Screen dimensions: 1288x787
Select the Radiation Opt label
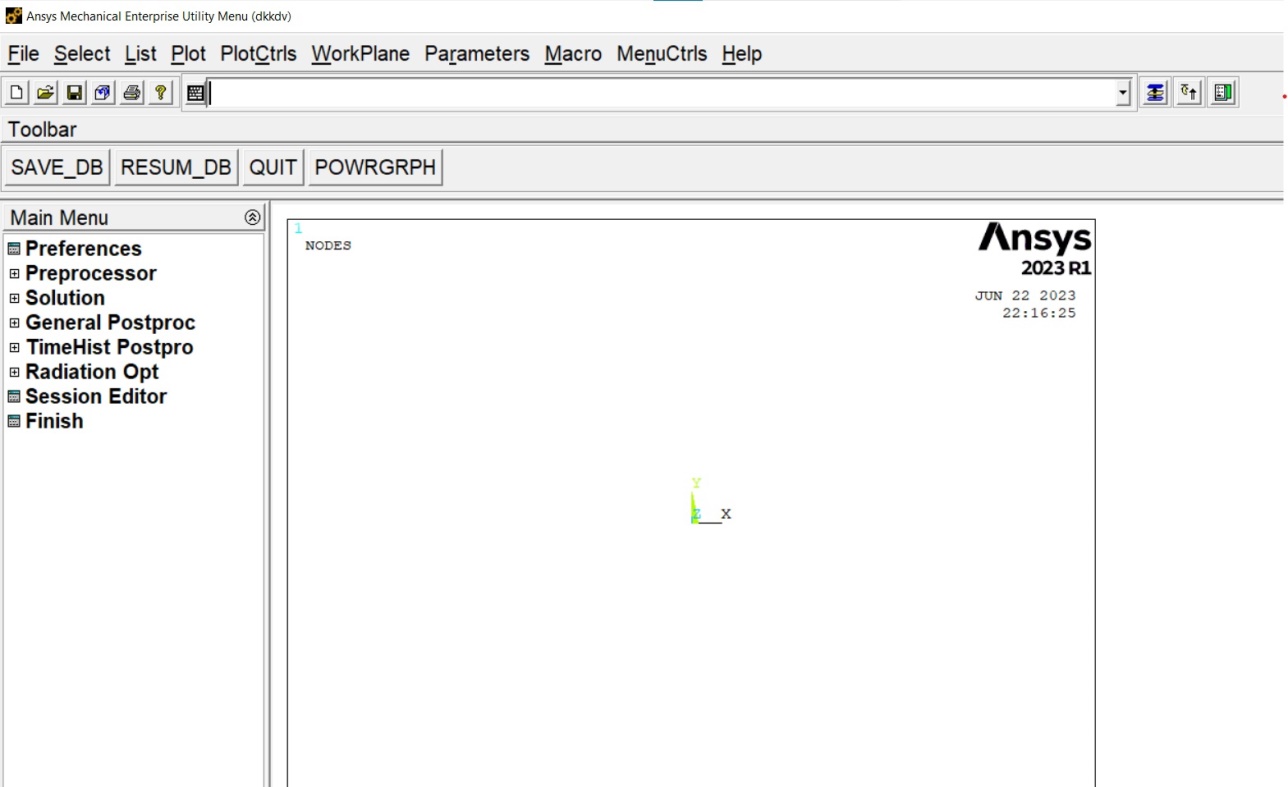point(92,372)
